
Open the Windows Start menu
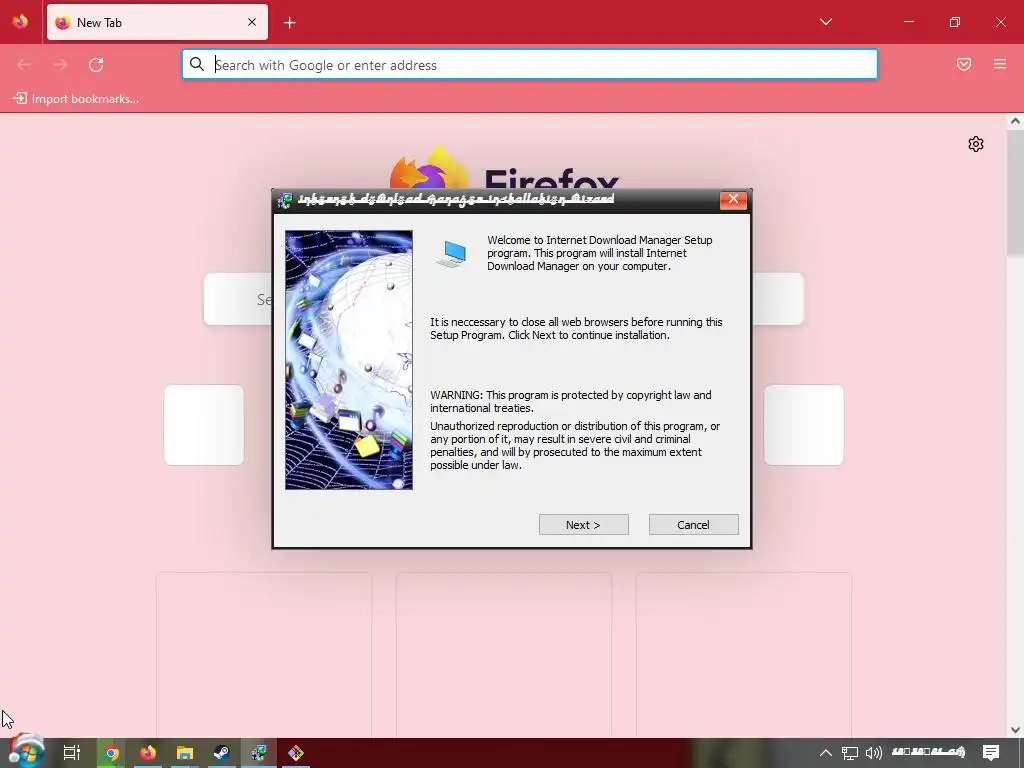click(27, 752)
